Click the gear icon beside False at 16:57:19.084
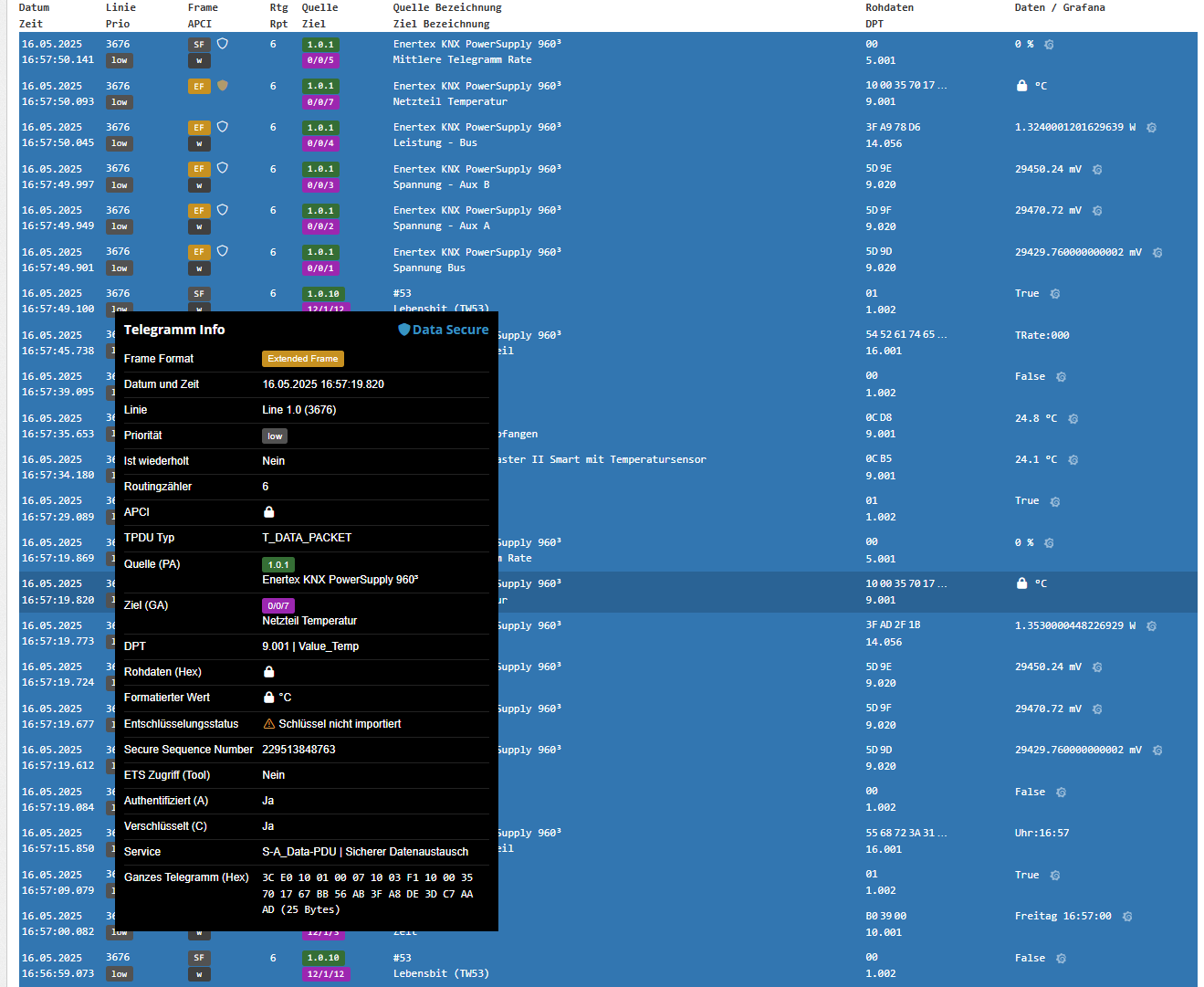 pyautogui.click(x=1061, y=793)
